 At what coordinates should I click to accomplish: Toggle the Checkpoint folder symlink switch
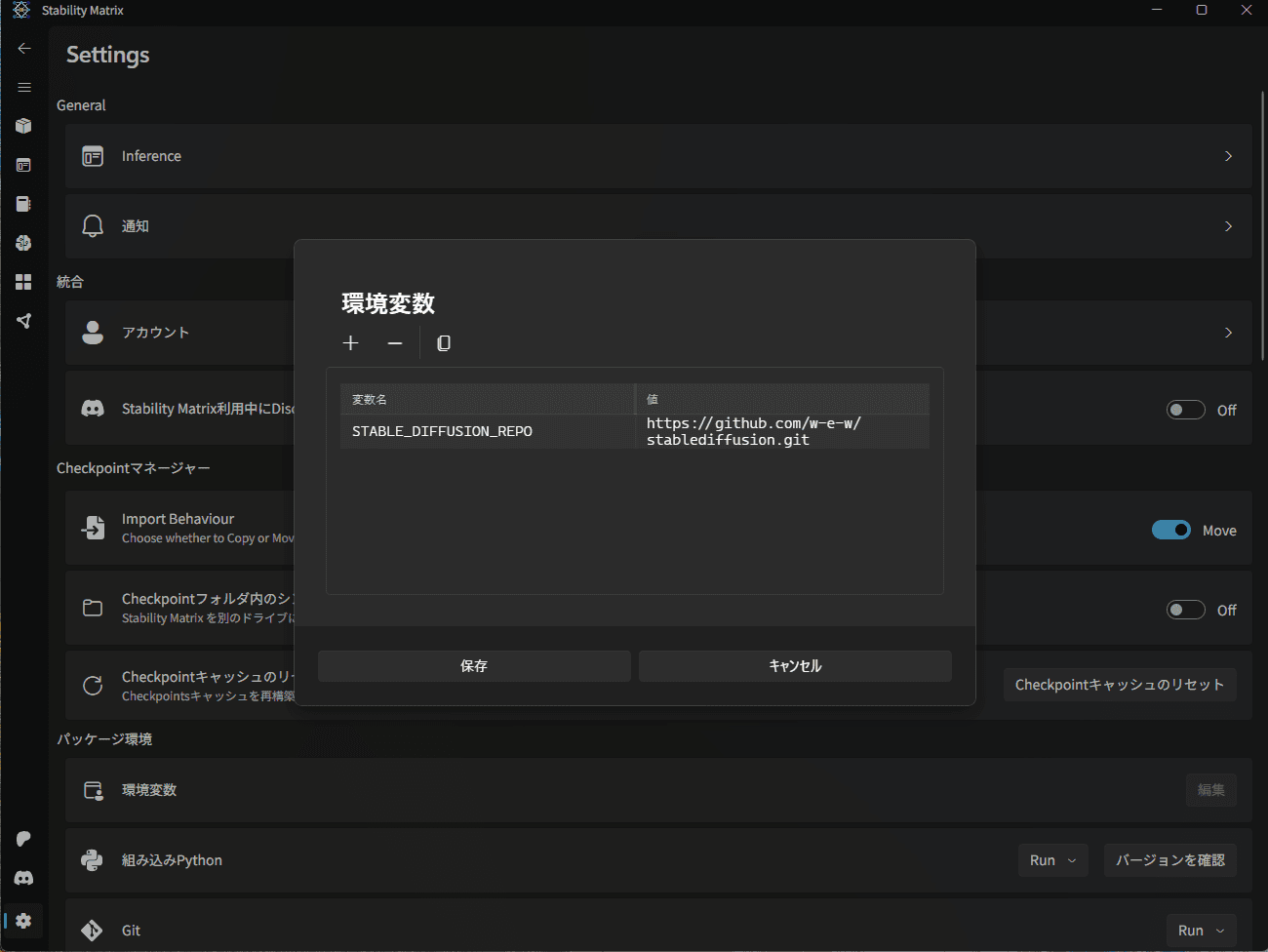pos(1186,610)
